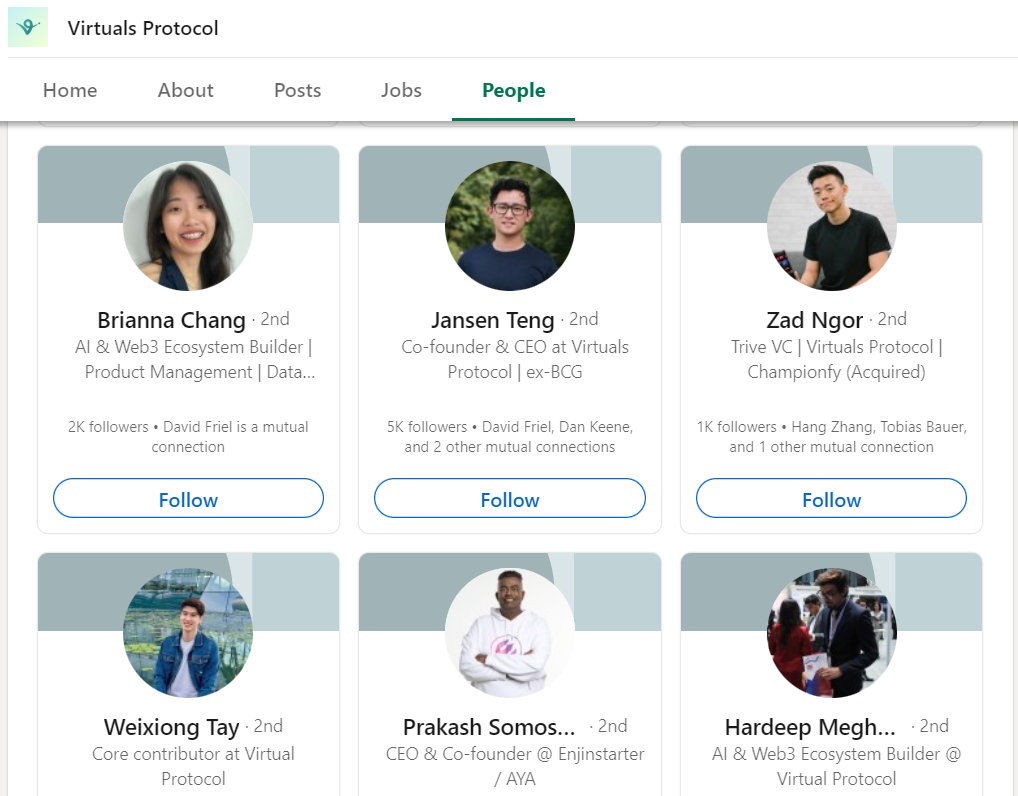Click Virtuals Protocol company name header
Viewport: 1018px width, 796px height.
coord(143,28)
